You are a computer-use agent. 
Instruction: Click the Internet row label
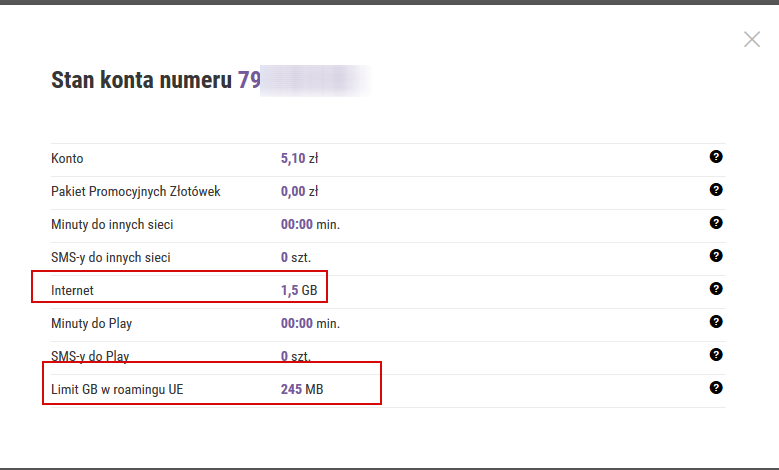click(71, 290)
